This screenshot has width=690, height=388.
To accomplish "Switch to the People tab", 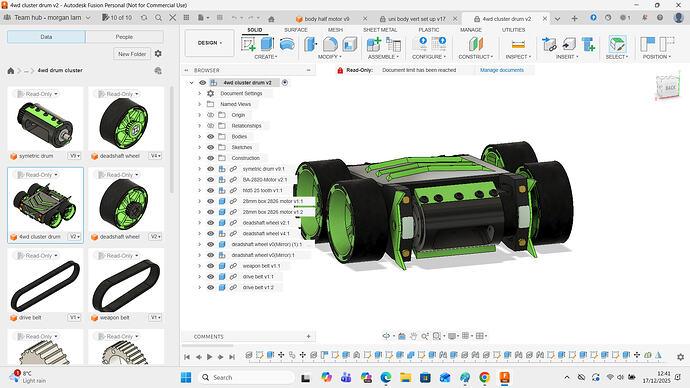I will (x=124, y=37).
